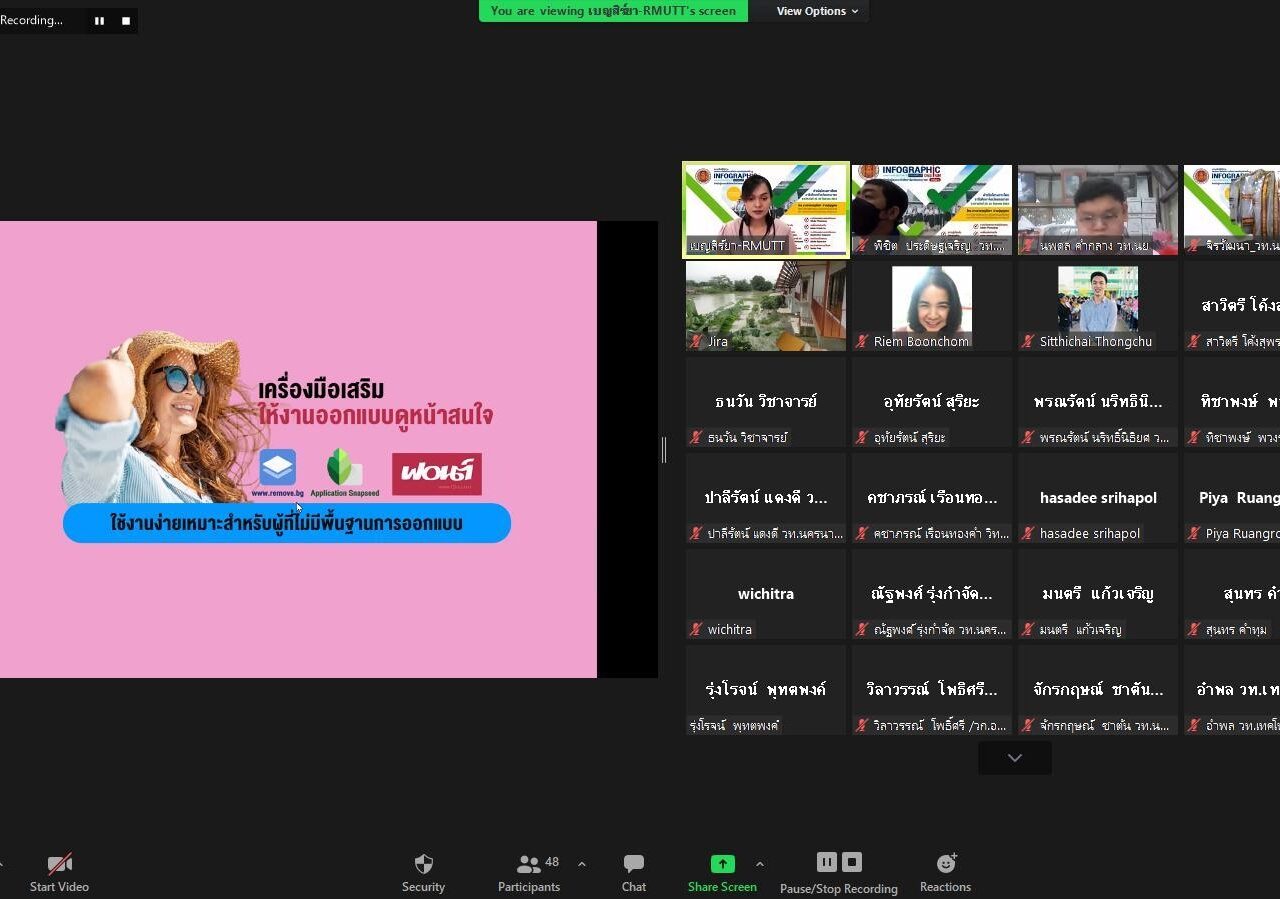
Task: Select the Jira video tile
Action: click(766, 306)
